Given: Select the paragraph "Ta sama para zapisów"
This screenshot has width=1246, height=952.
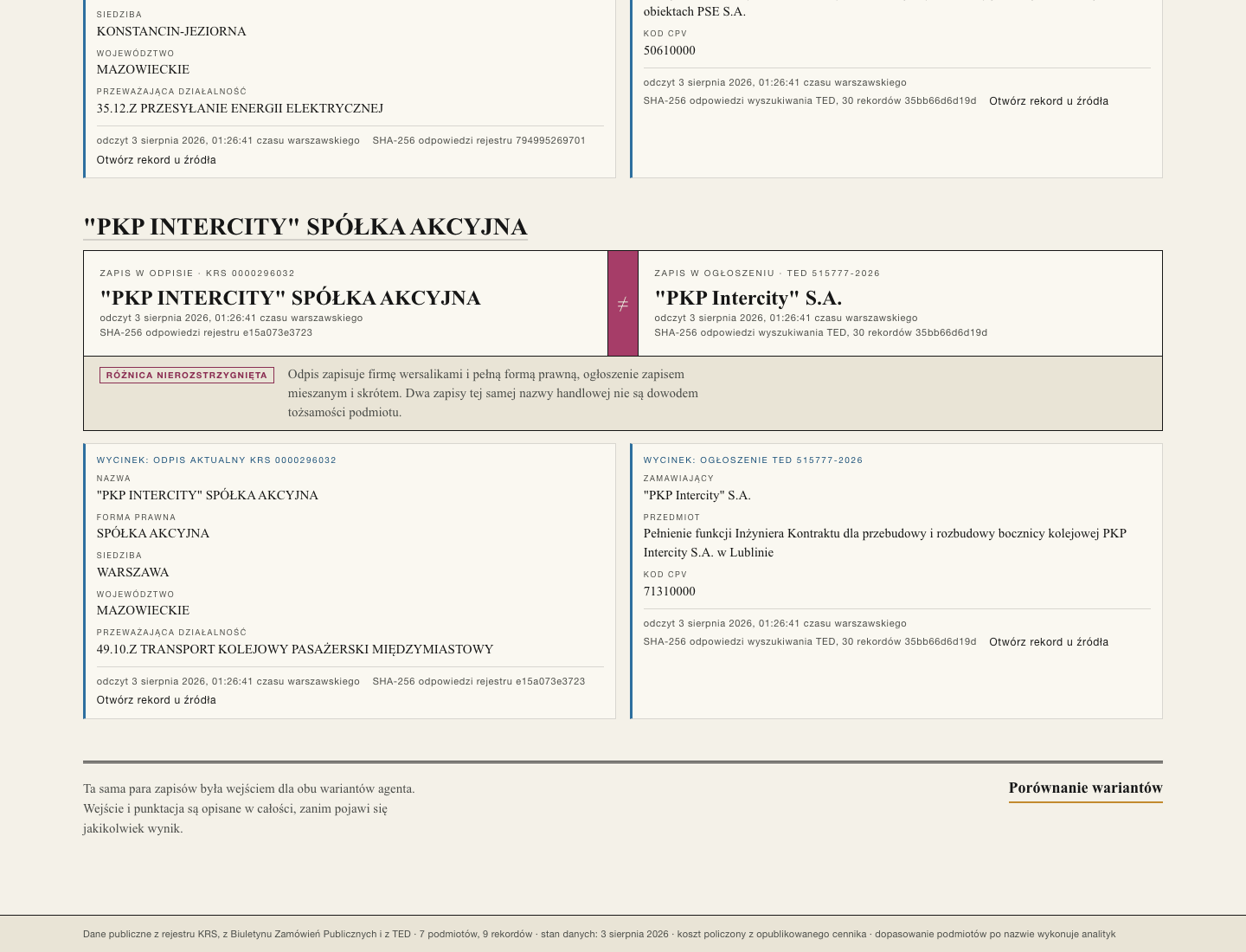Looking at the screenshot, I should pyautogui.click(x=249, y=808).
